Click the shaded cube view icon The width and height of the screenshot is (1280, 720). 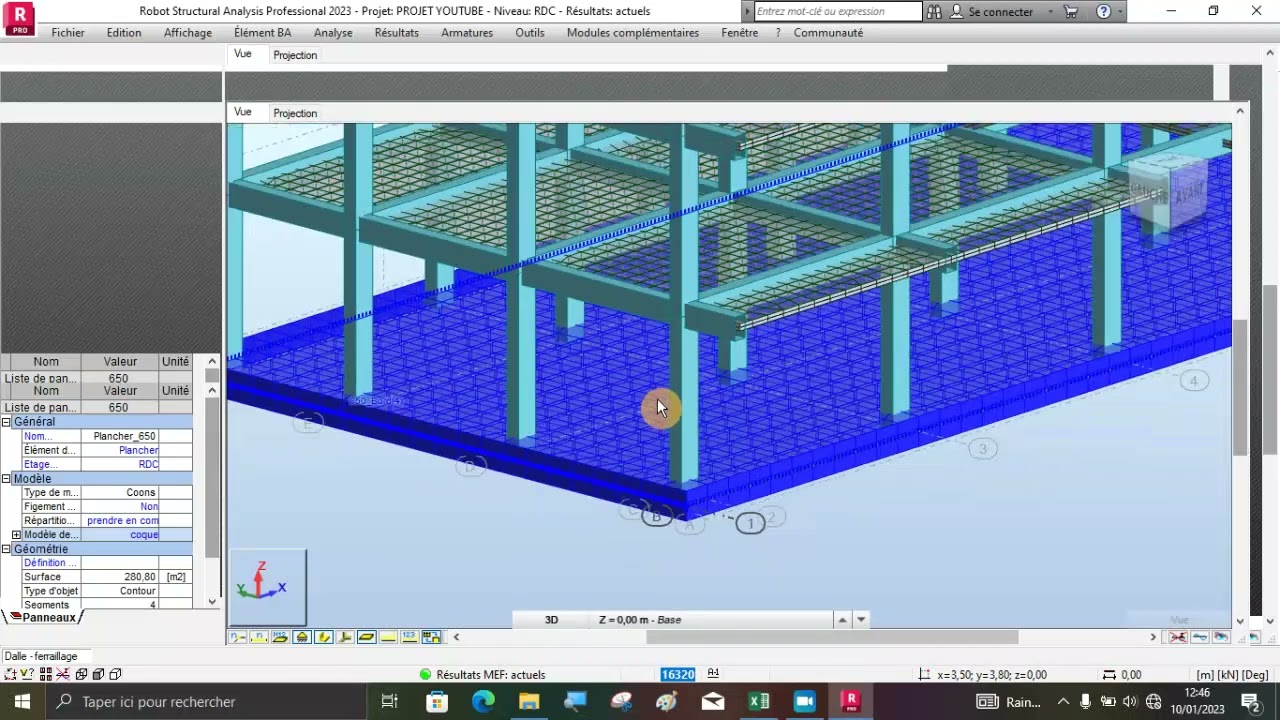(x=98, y=674)
